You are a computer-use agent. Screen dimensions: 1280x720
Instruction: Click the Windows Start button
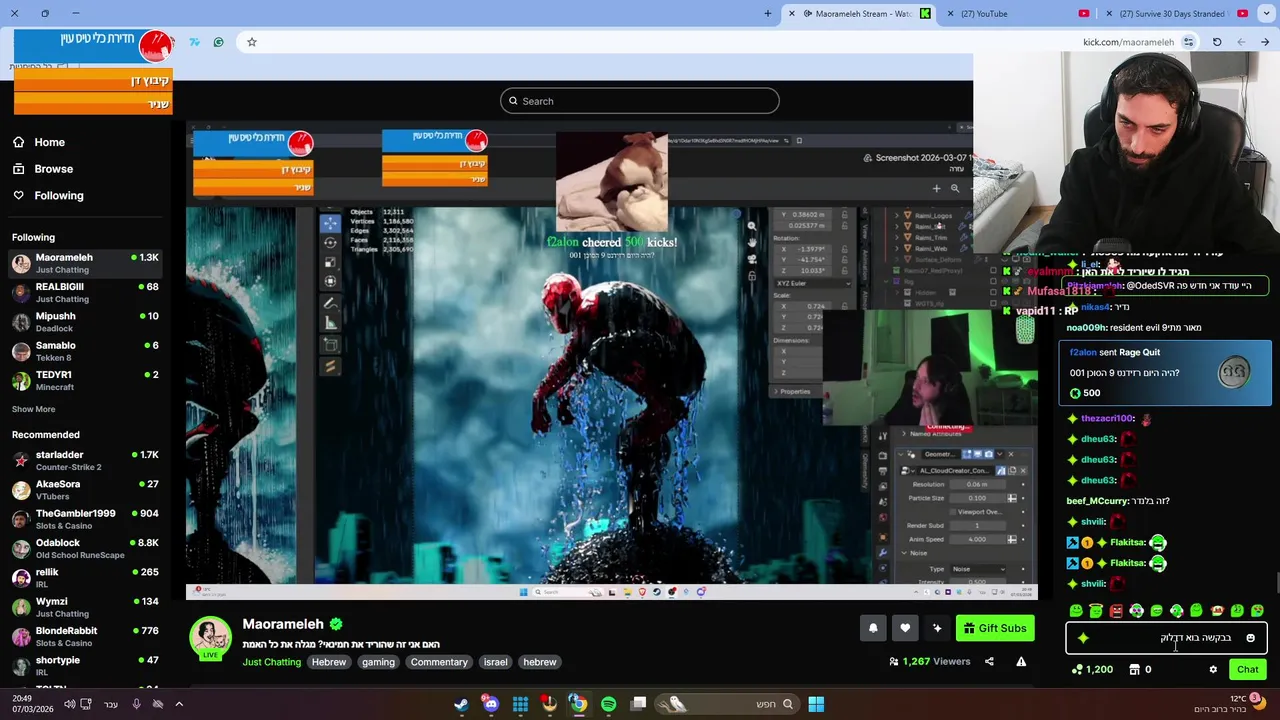816,704
